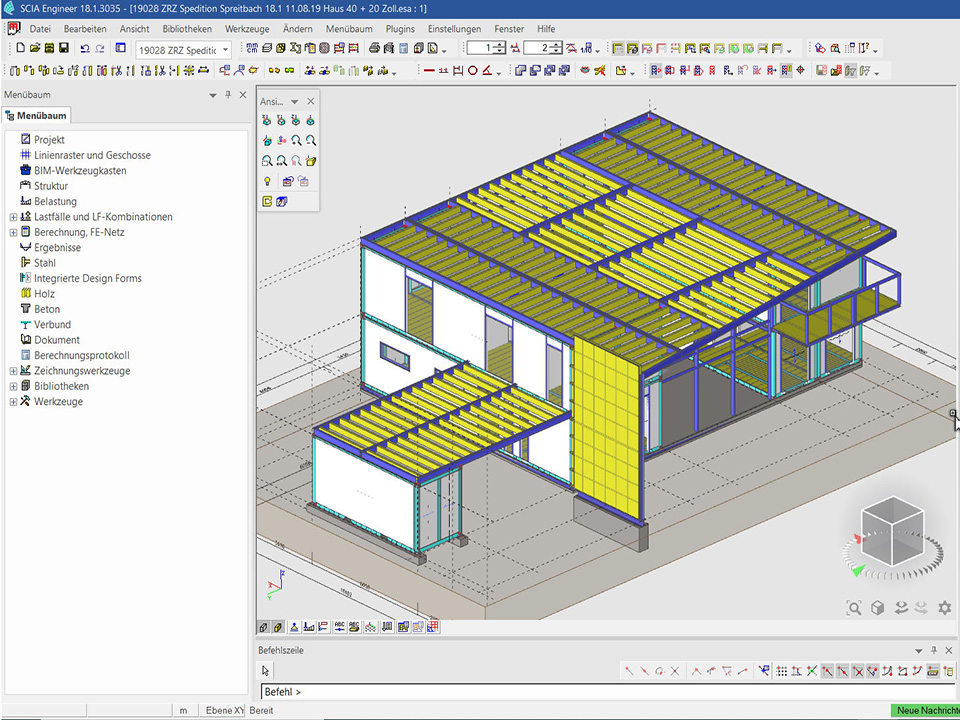960x720 pixels.
Task: Open the Plugins menu
Action: [x=400, y=29]
